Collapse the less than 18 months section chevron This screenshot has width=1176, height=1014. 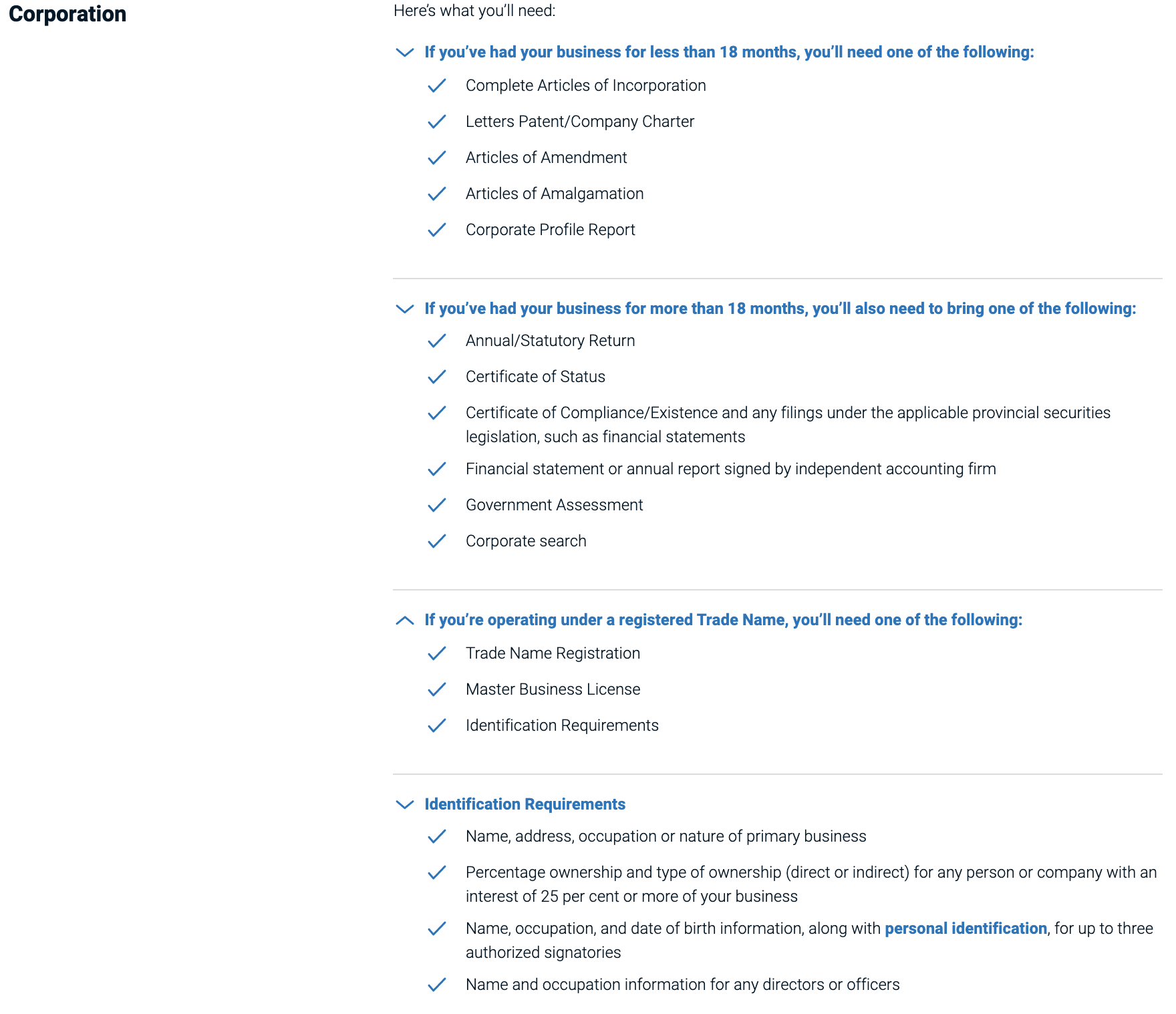[405, 52]
